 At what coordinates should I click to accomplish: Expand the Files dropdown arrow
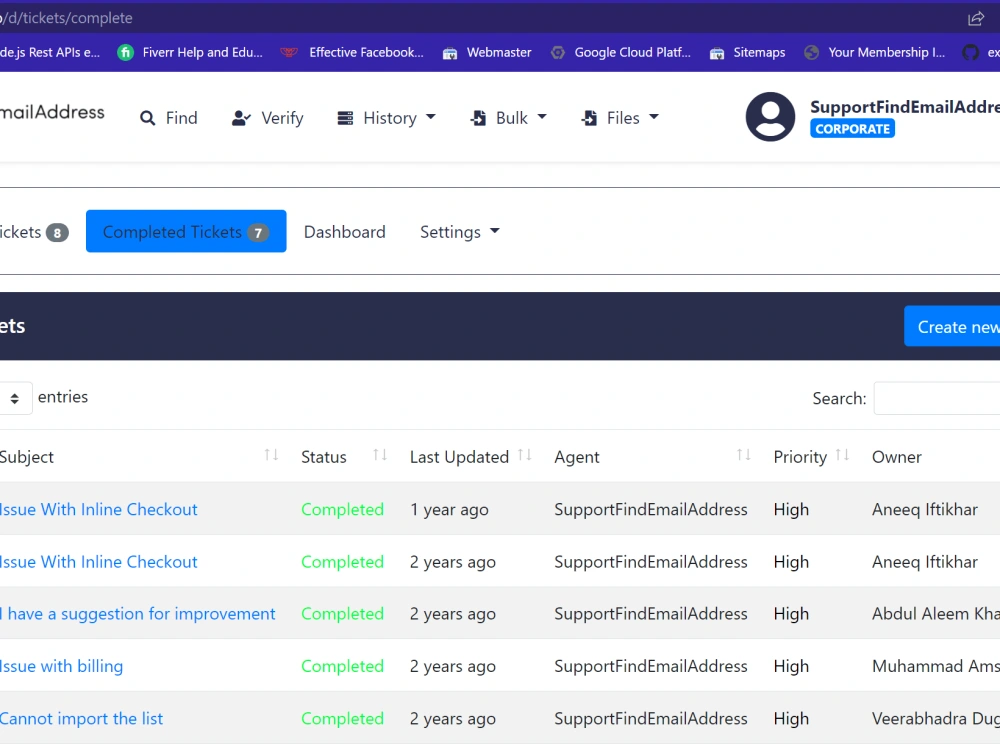click(654, 117)
